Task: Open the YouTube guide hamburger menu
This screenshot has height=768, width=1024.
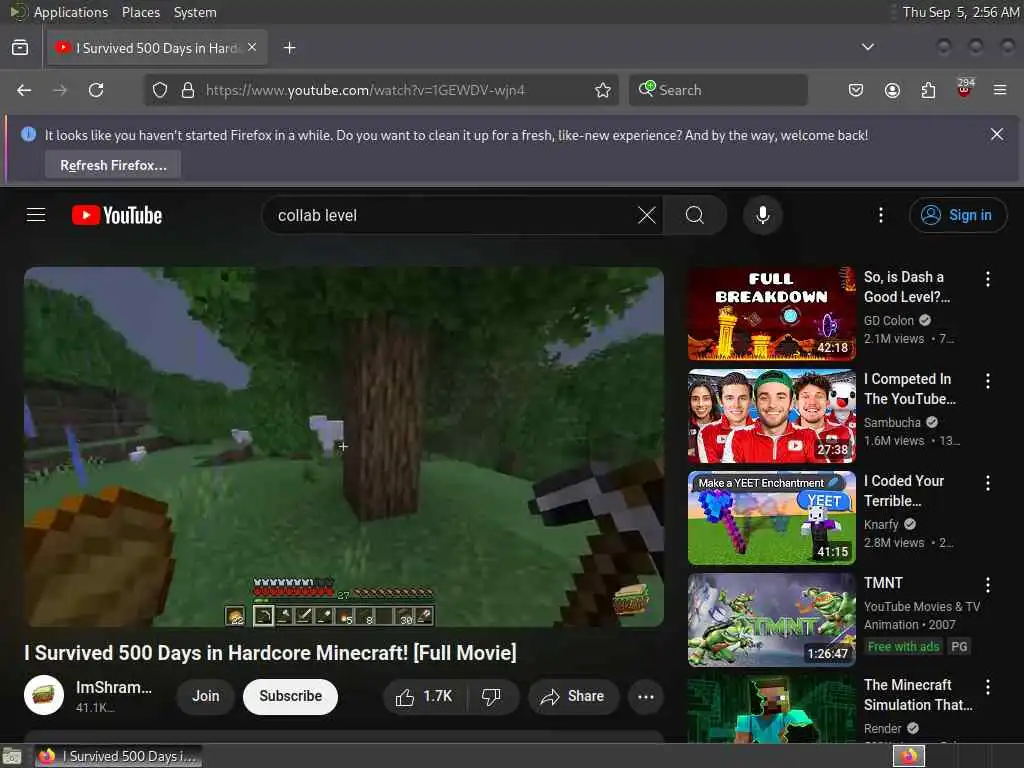Action: [36, 215]
